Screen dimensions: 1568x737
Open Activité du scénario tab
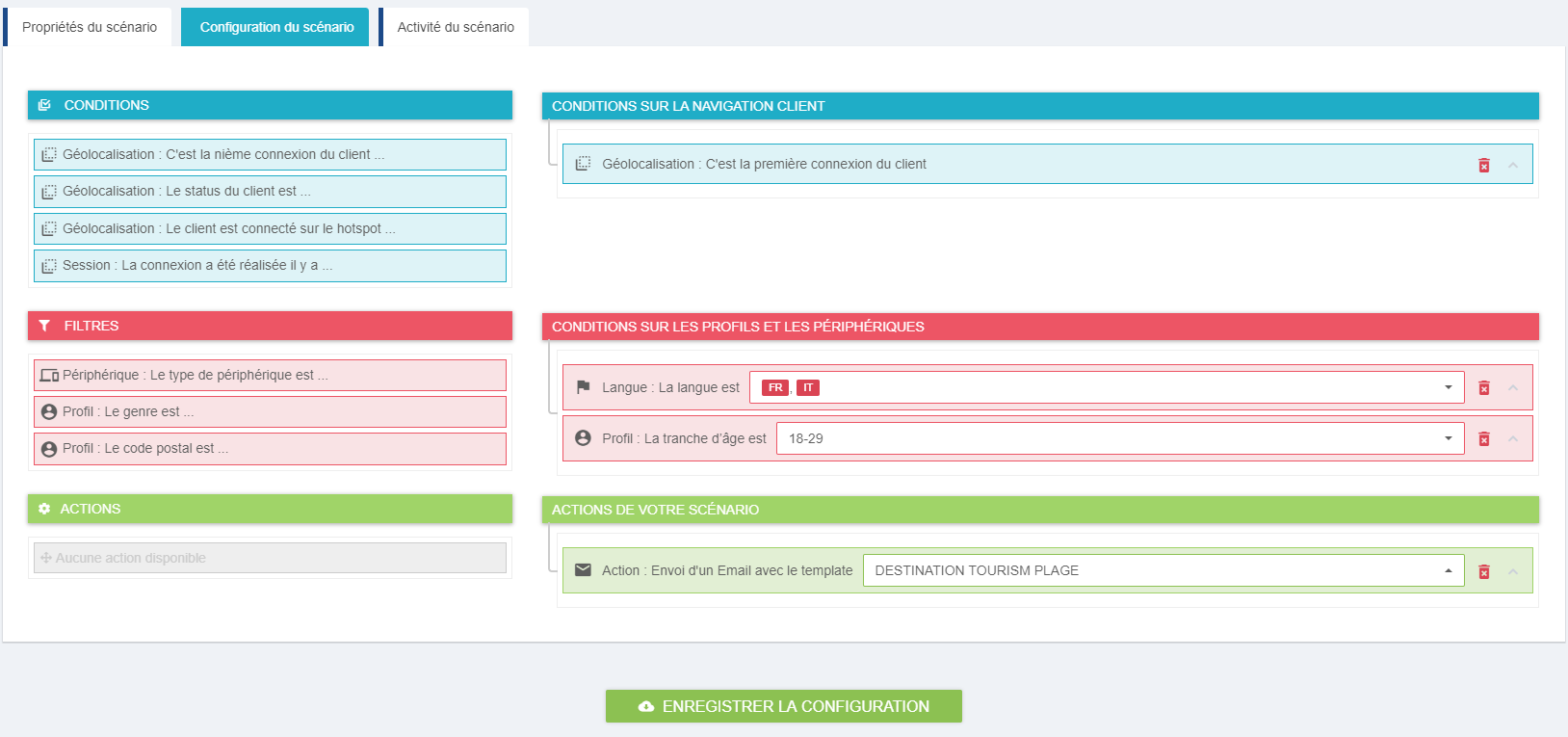(x=455, y=27)
